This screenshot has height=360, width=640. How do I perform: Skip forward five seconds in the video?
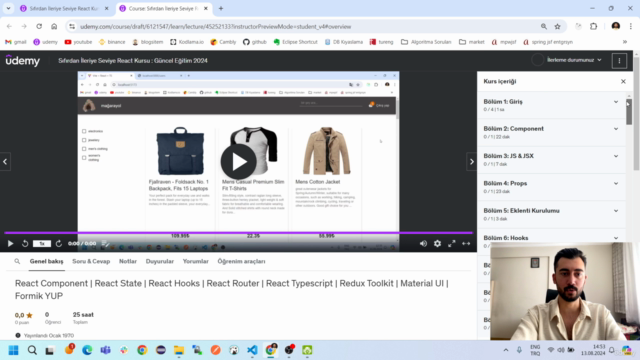tap(59, 243)
